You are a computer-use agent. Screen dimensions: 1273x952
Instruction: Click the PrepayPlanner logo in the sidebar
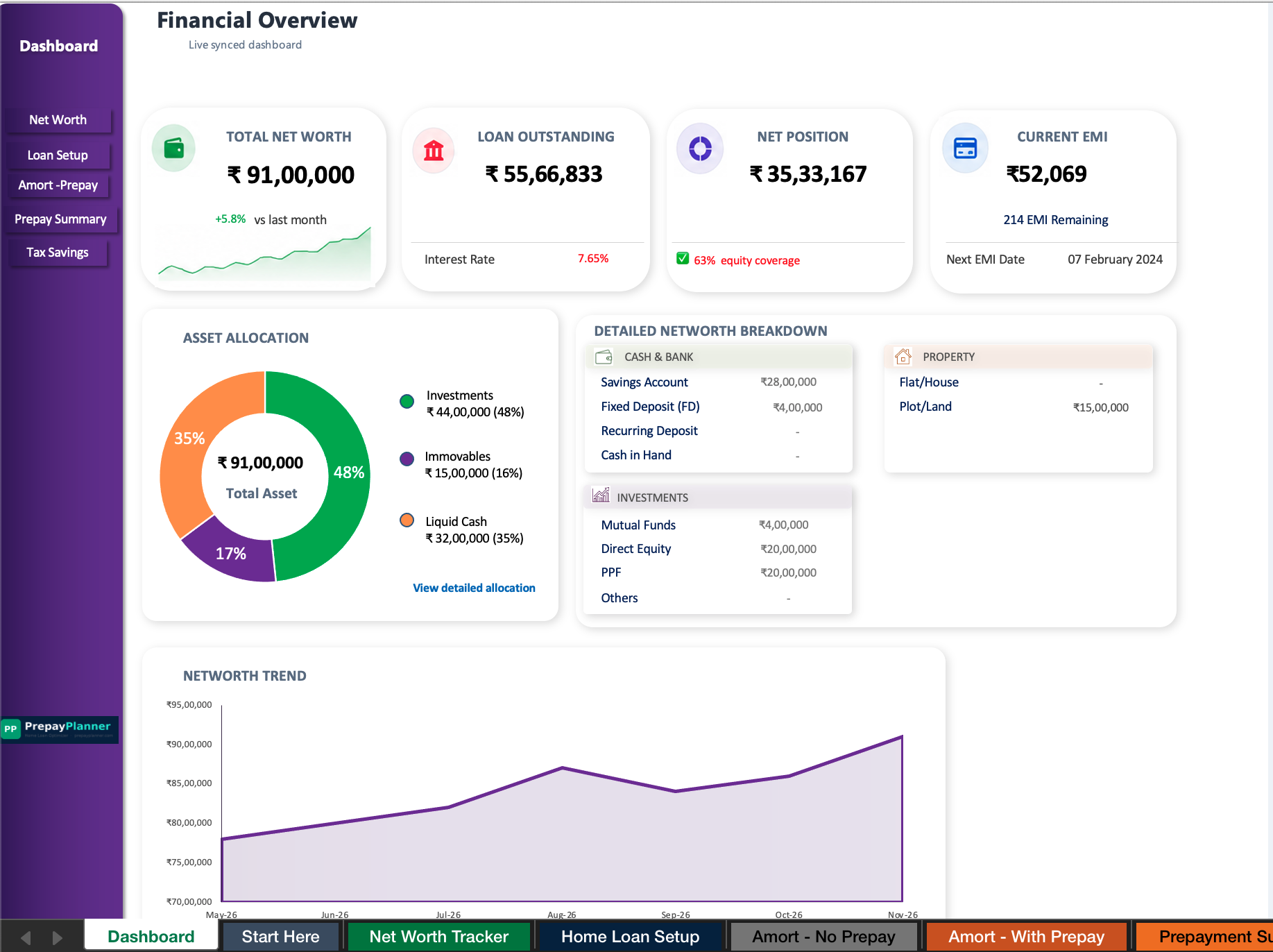point(60,729)
